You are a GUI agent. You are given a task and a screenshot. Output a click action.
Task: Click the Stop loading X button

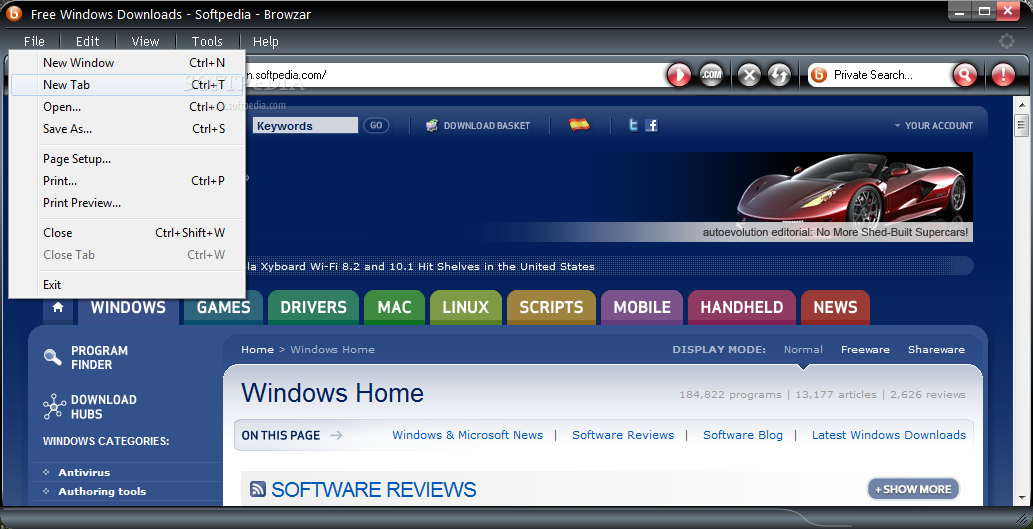(749, 75)
